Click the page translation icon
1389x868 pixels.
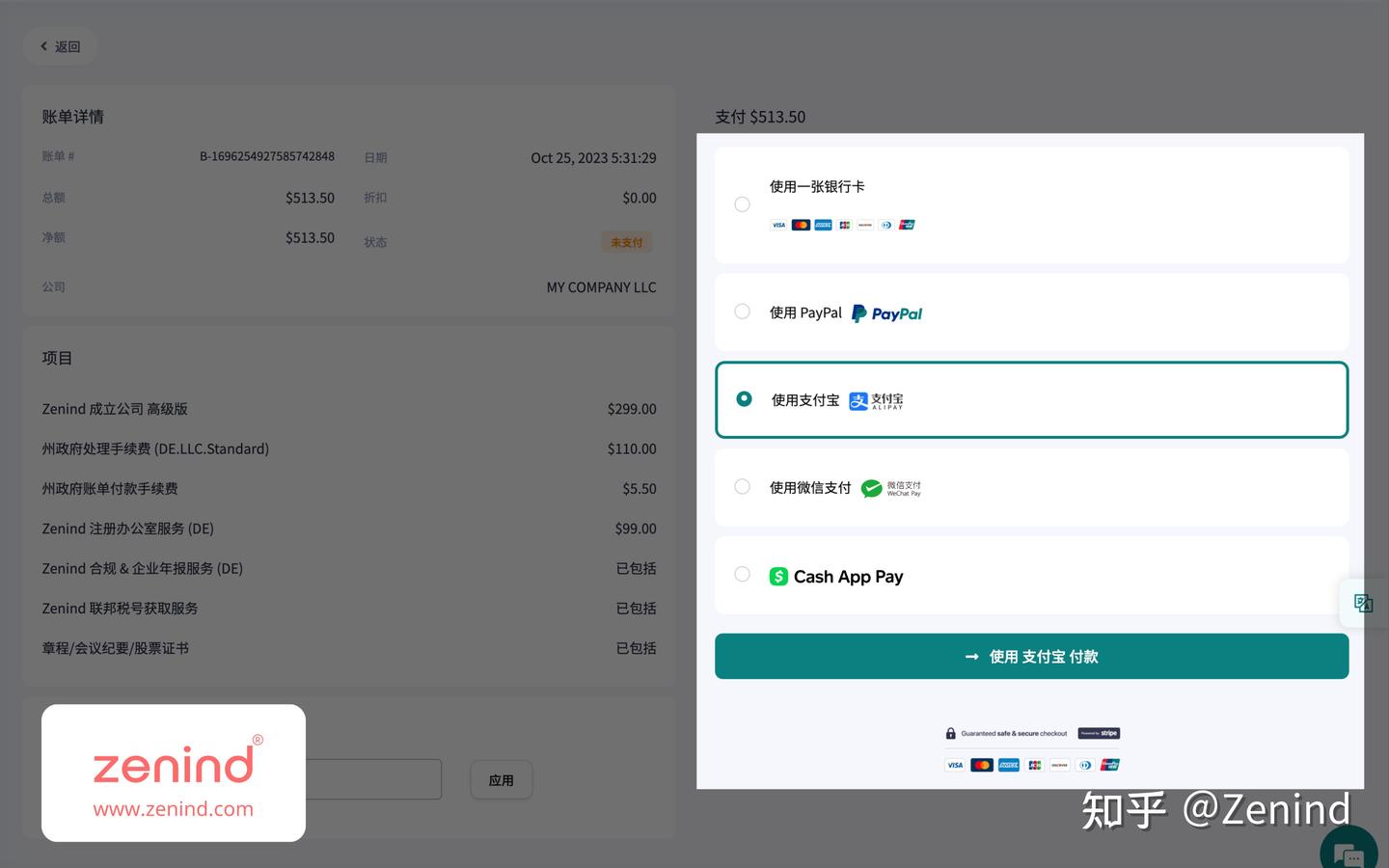pyautogui.click(x=1363, y=604)
